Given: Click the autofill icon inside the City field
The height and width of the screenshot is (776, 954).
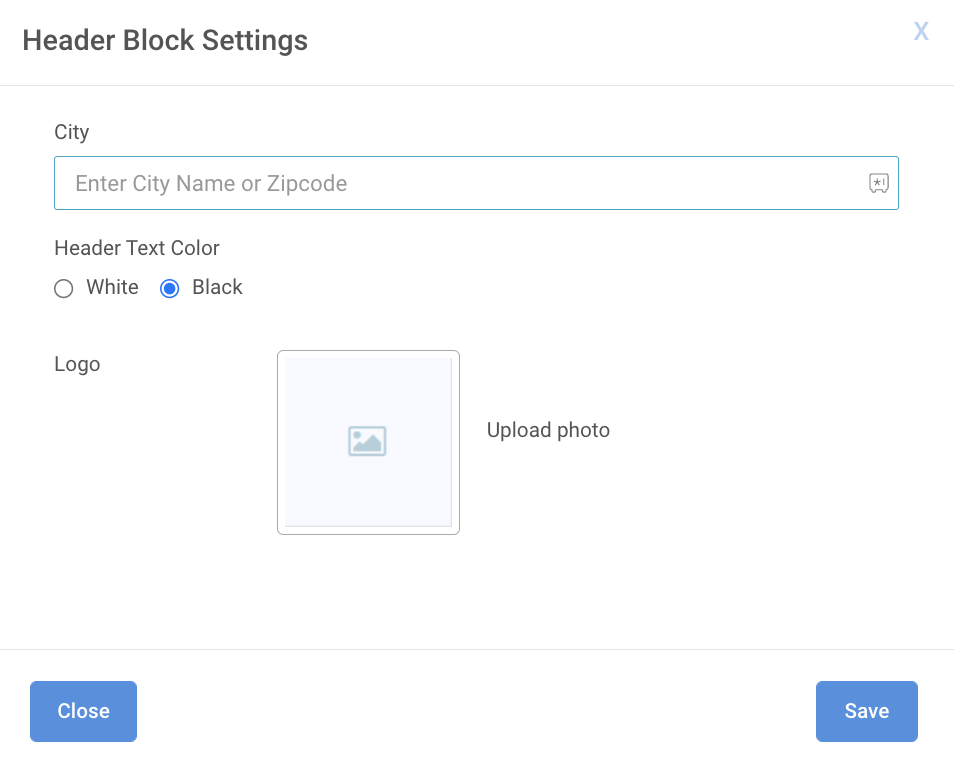Looking at the screenshot, I should (879, 183).
